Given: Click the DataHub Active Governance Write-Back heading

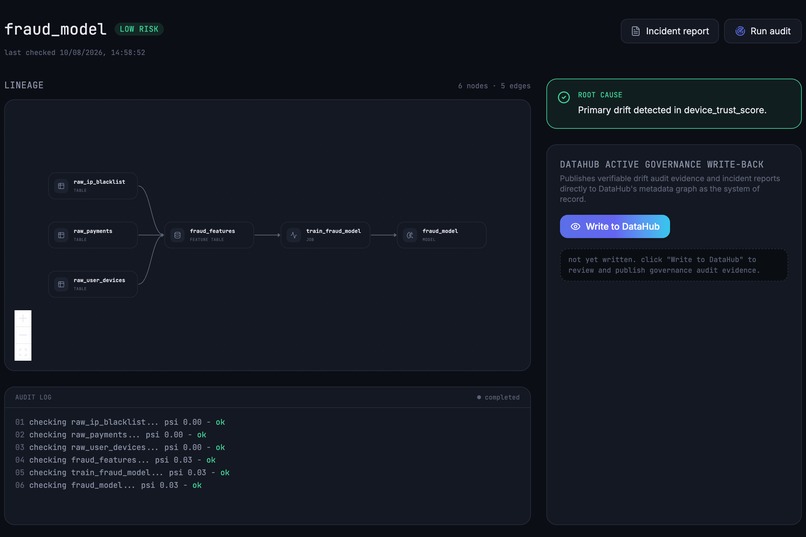Looking at the screenshot, I should [662, 164].
